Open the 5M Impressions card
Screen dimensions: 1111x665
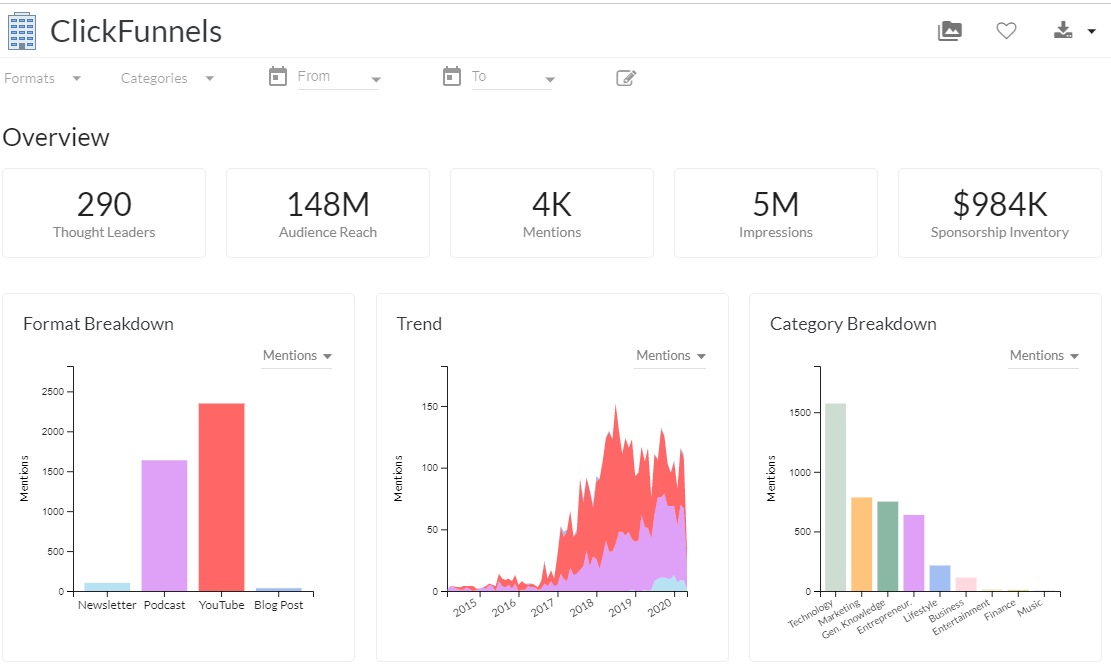[776, 213]
